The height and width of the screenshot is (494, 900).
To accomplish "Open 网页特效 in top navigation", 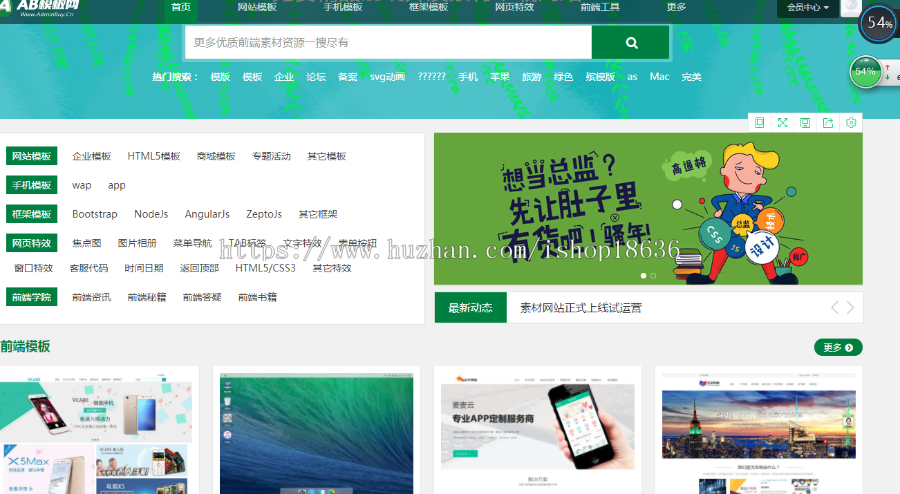I will 514,7.
